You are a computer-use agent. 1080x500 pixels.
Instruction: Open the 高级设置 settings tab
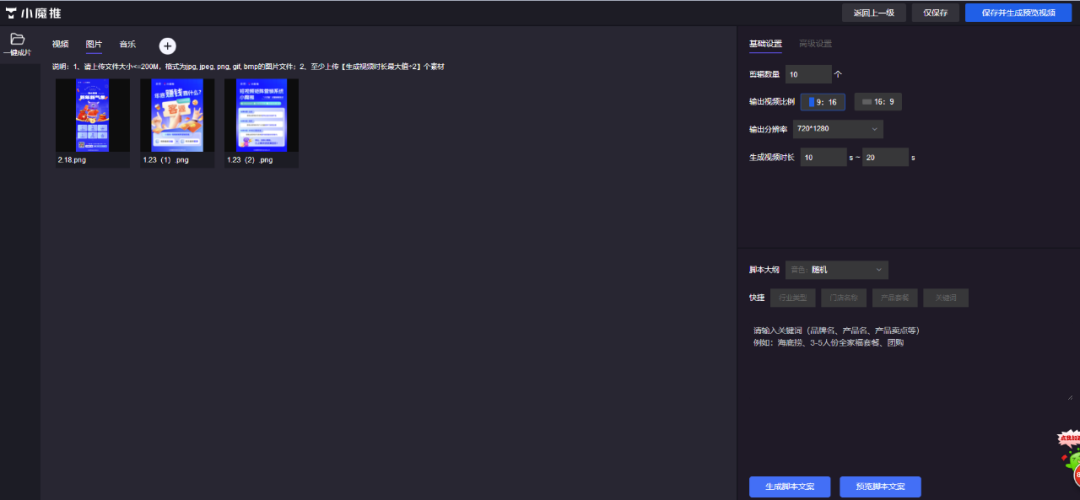point(815,44)
